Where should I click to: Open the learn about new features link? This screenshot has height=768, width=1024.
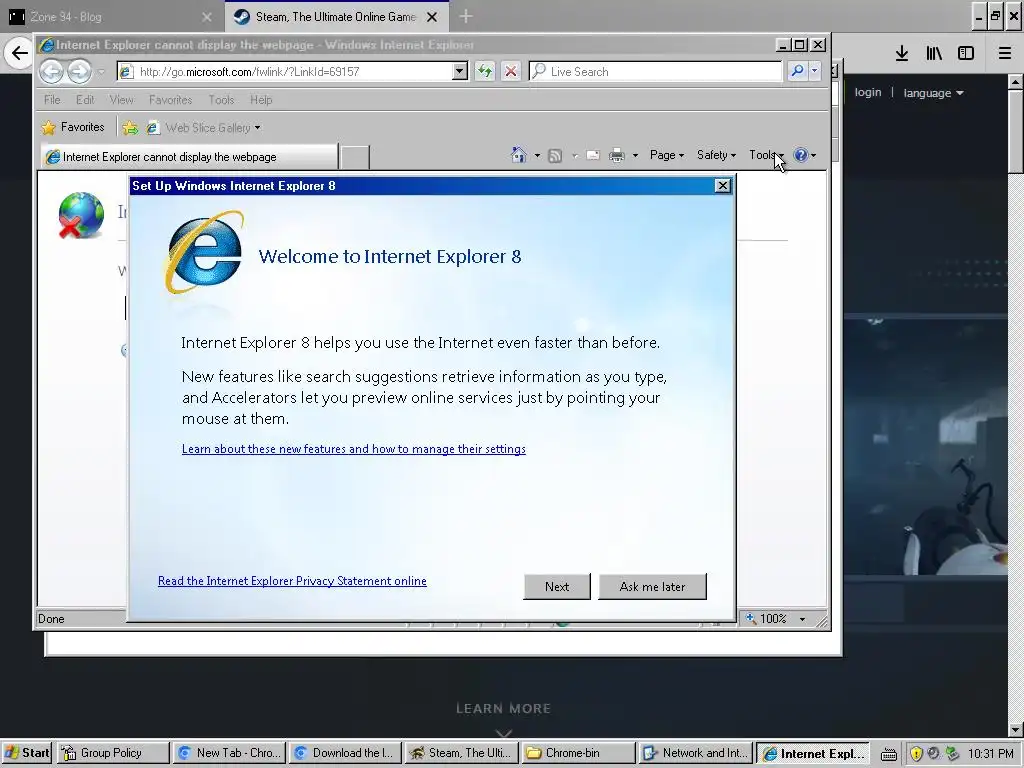pyautogui.click(x=353, y=449)
